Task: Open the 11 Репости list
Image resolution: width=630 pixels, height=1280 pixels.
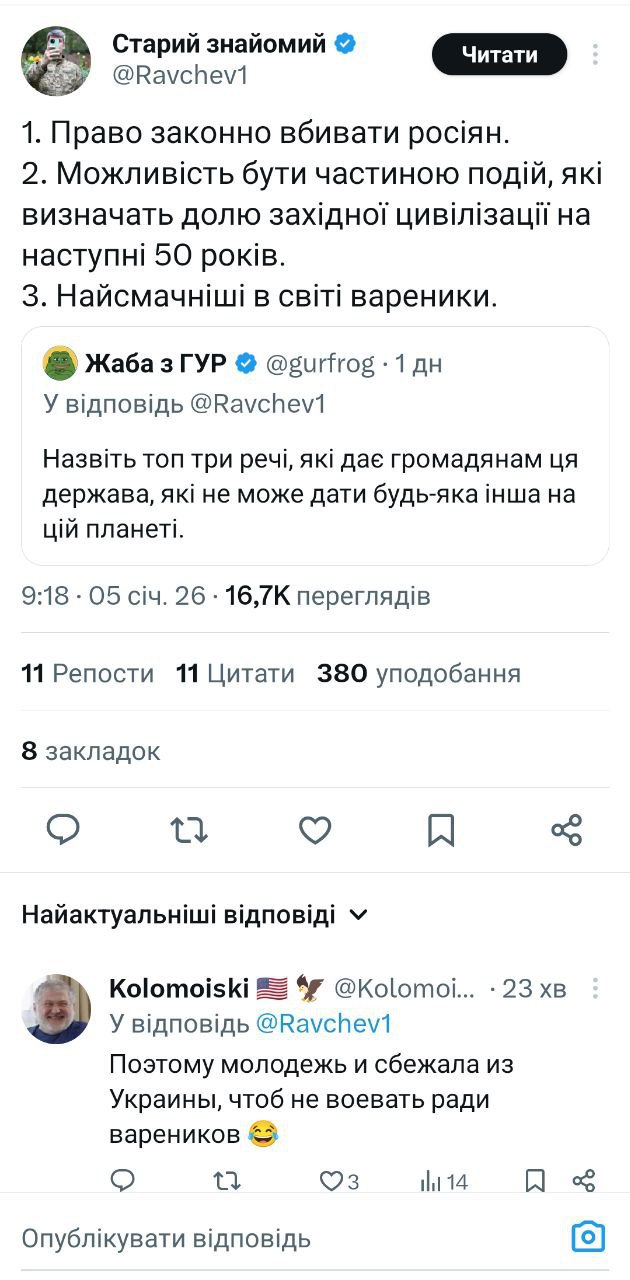Action: pos(88,674)
